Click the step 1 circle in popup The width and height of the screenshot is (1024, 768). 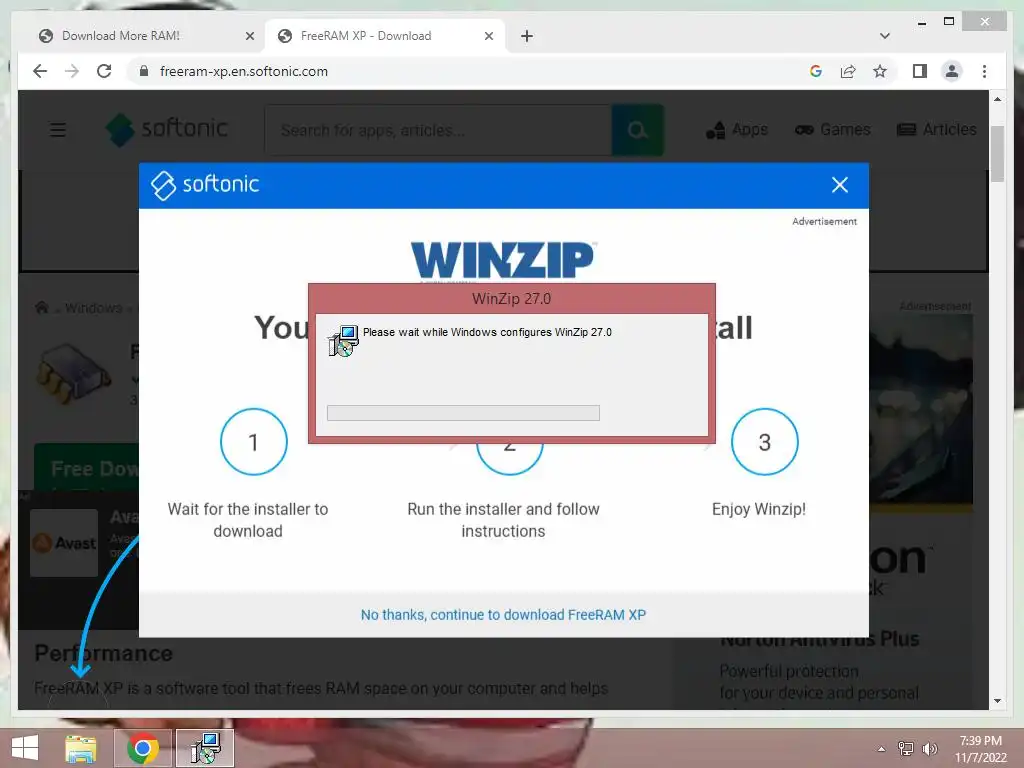(253, 442)
